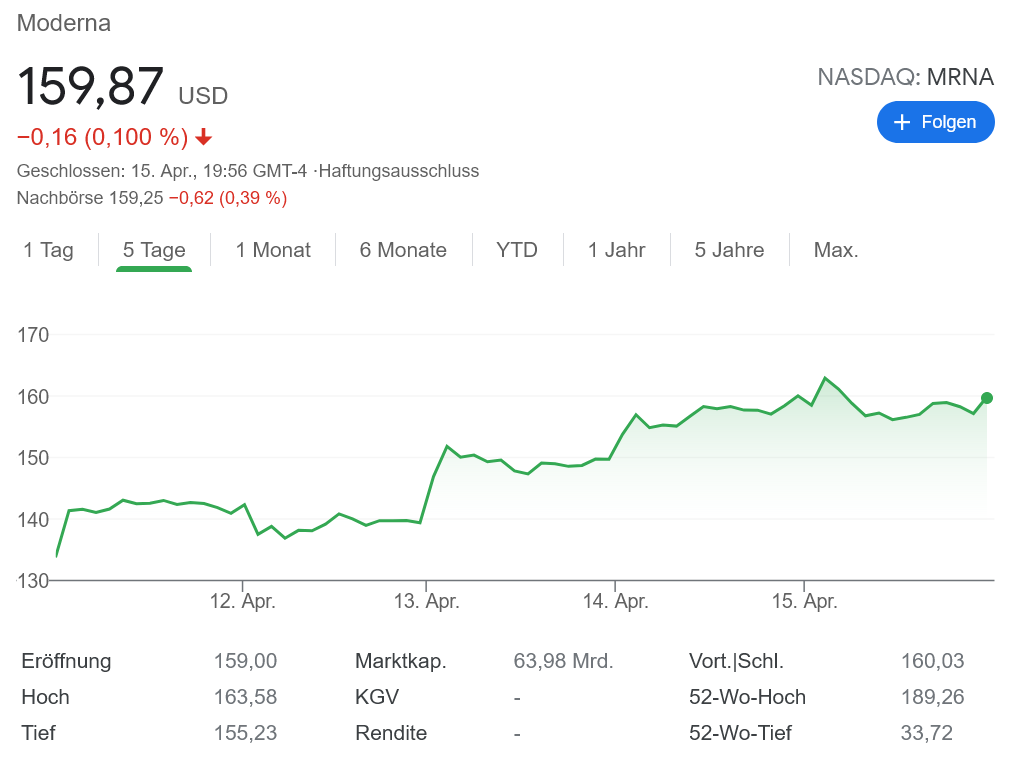1014x758 pixels.
Task: Click the red down arrow price indicator
Action: [204, 137]
